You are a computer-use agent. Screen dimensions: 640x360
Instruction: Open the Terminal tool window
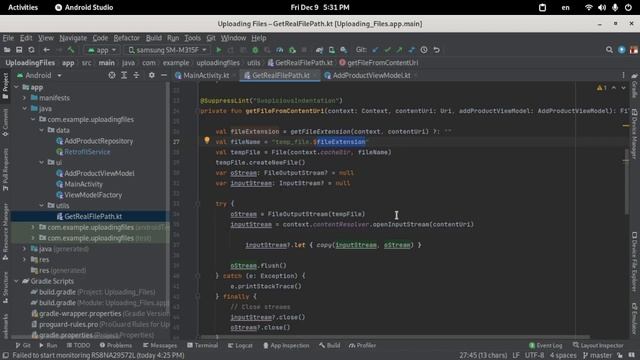(x=202, y=345)
